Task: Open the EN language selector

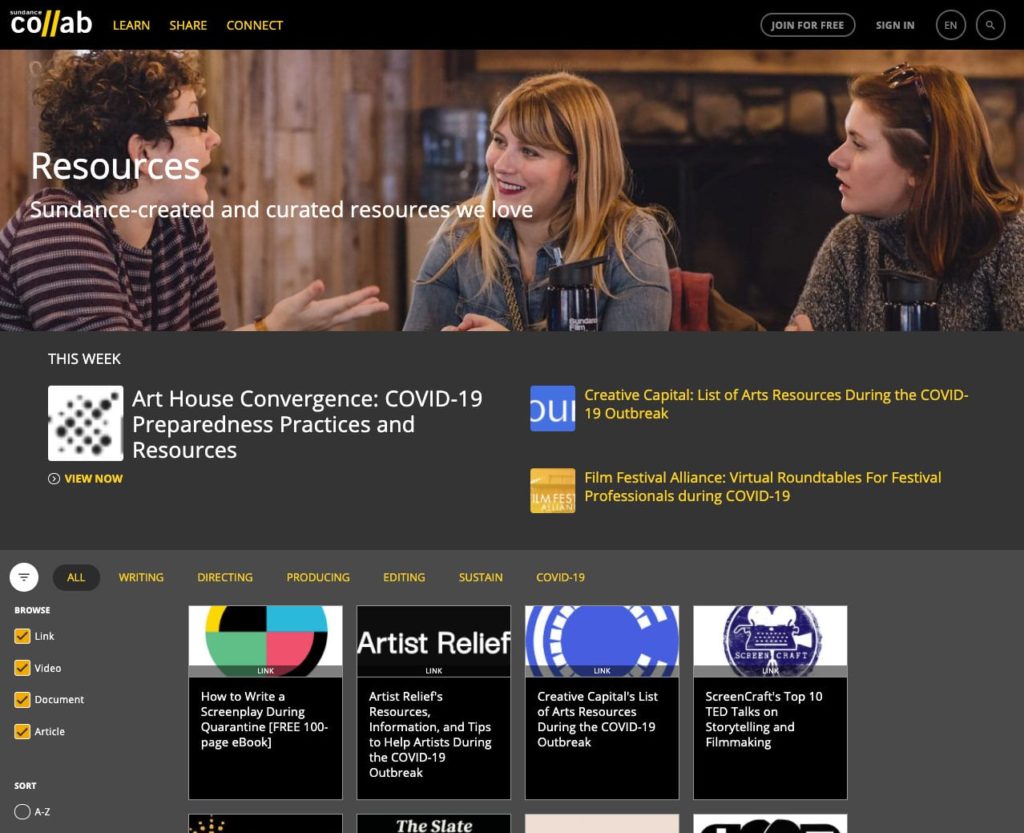Action: coord(950,25)
